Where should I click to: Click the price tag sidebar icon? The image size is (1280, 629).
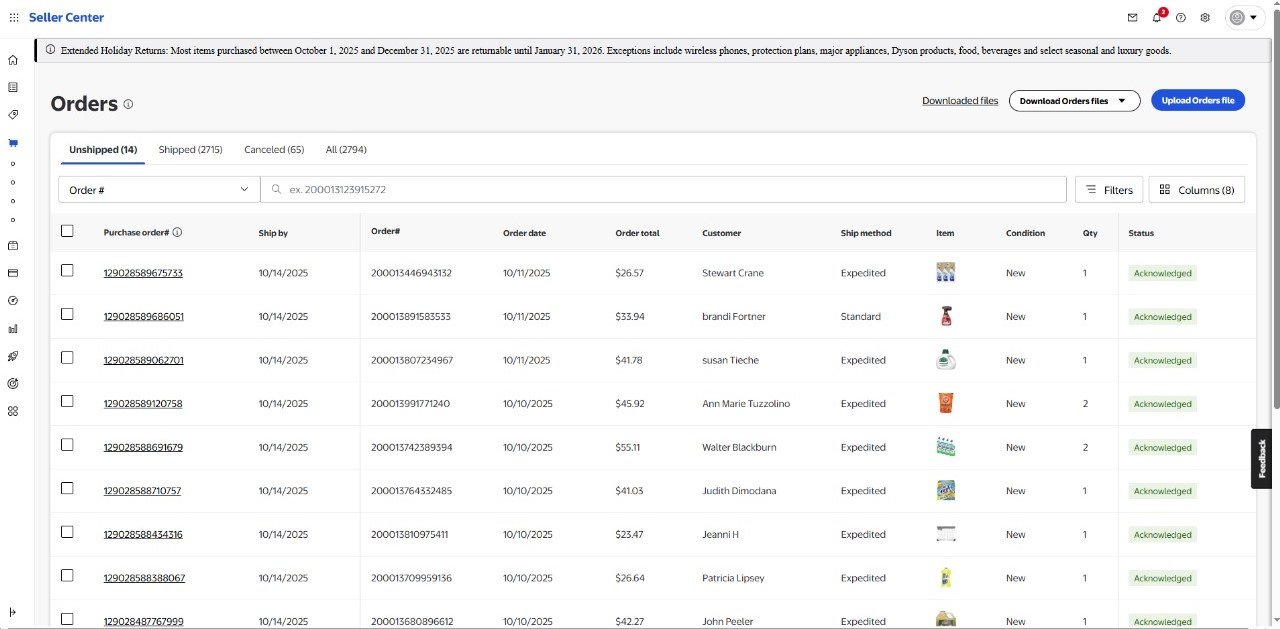(13, 115)
